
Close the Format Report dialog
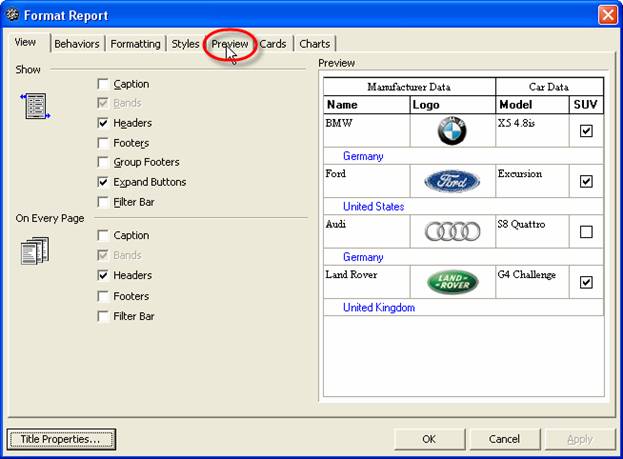click(x=607, y=15)
